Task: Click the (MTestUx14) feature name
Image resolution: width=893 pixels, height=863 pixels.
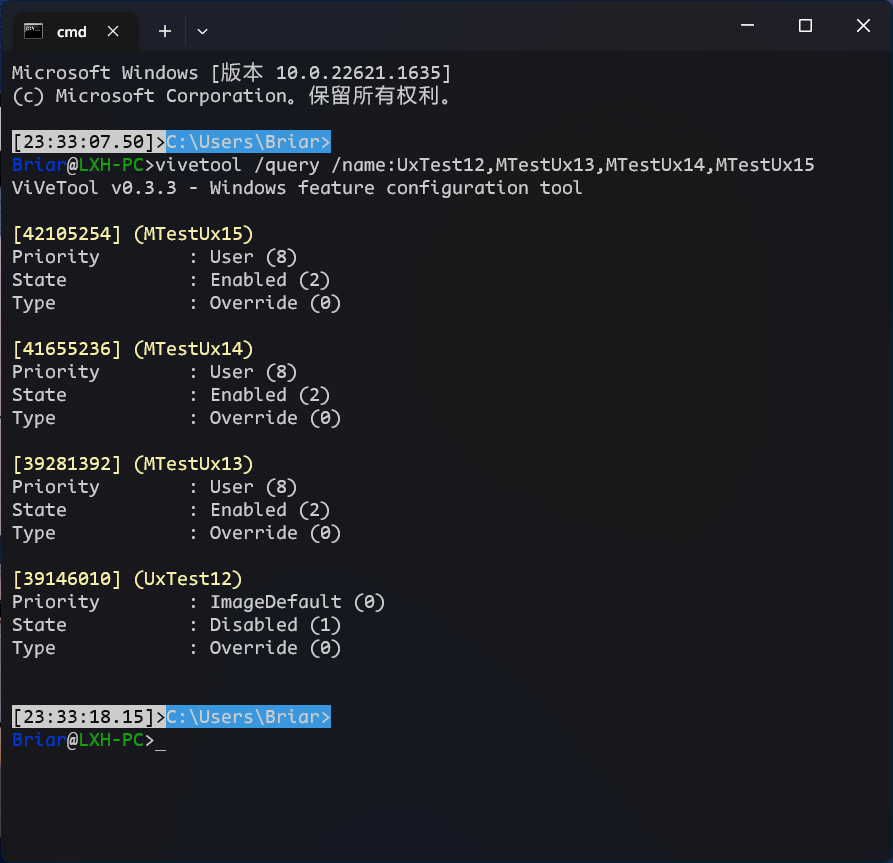Action: (193, 349)
